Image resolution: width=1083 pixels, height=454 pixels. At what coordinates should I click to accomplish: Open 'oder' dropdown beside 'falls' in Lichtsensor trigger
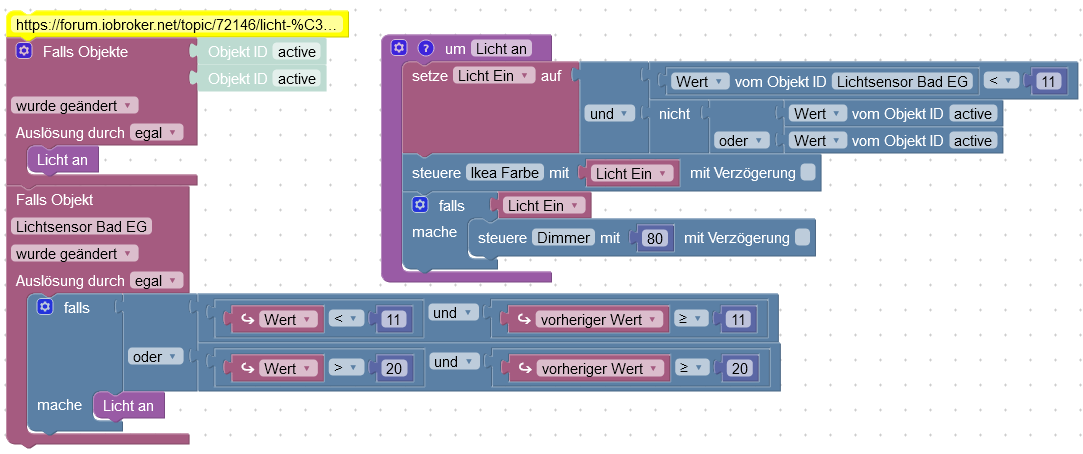[155, 357]
